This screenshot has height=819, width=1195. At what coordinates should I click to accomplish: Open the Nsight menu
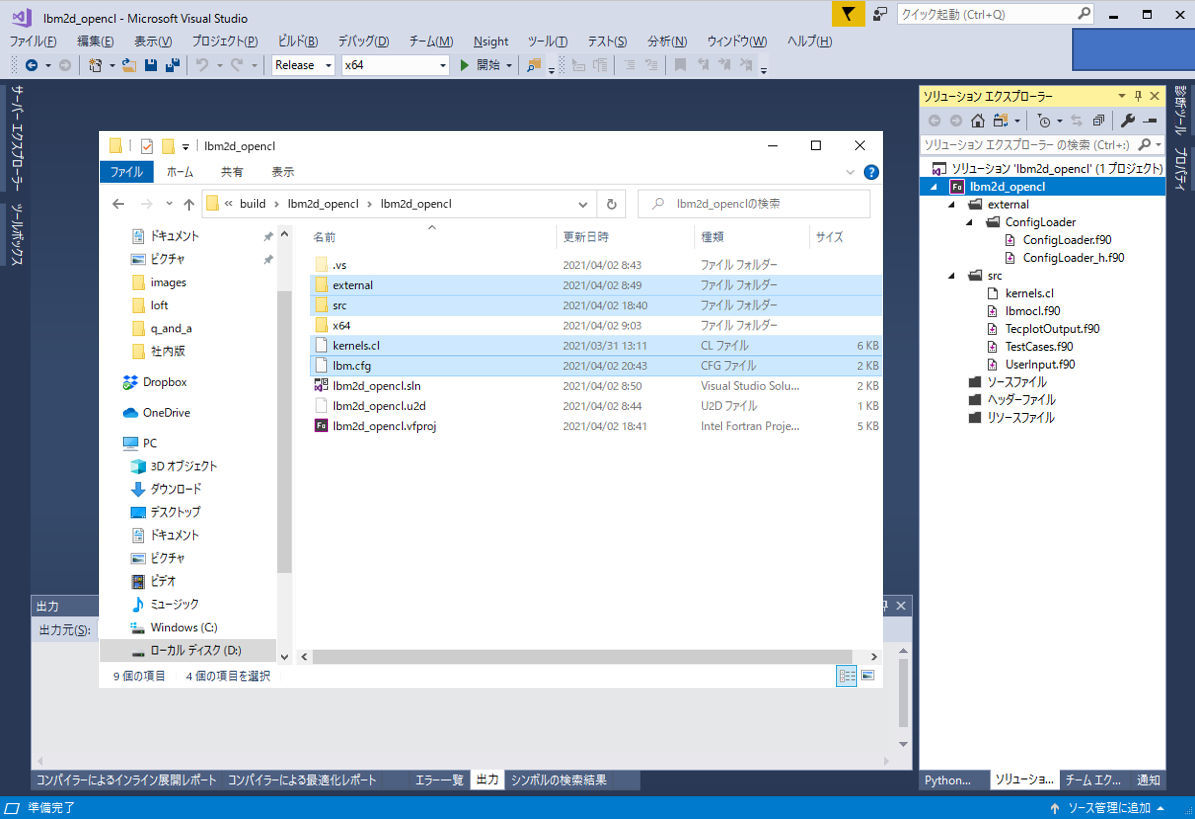[x=490, y=41]
